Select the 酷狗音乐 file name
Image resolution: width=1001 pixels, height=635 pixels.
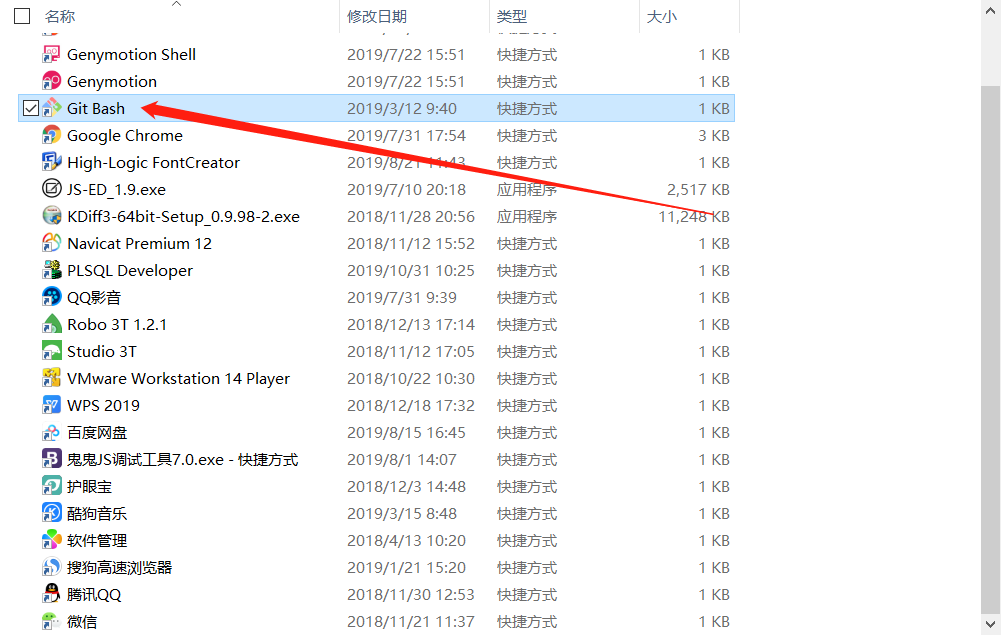[97, 513]
